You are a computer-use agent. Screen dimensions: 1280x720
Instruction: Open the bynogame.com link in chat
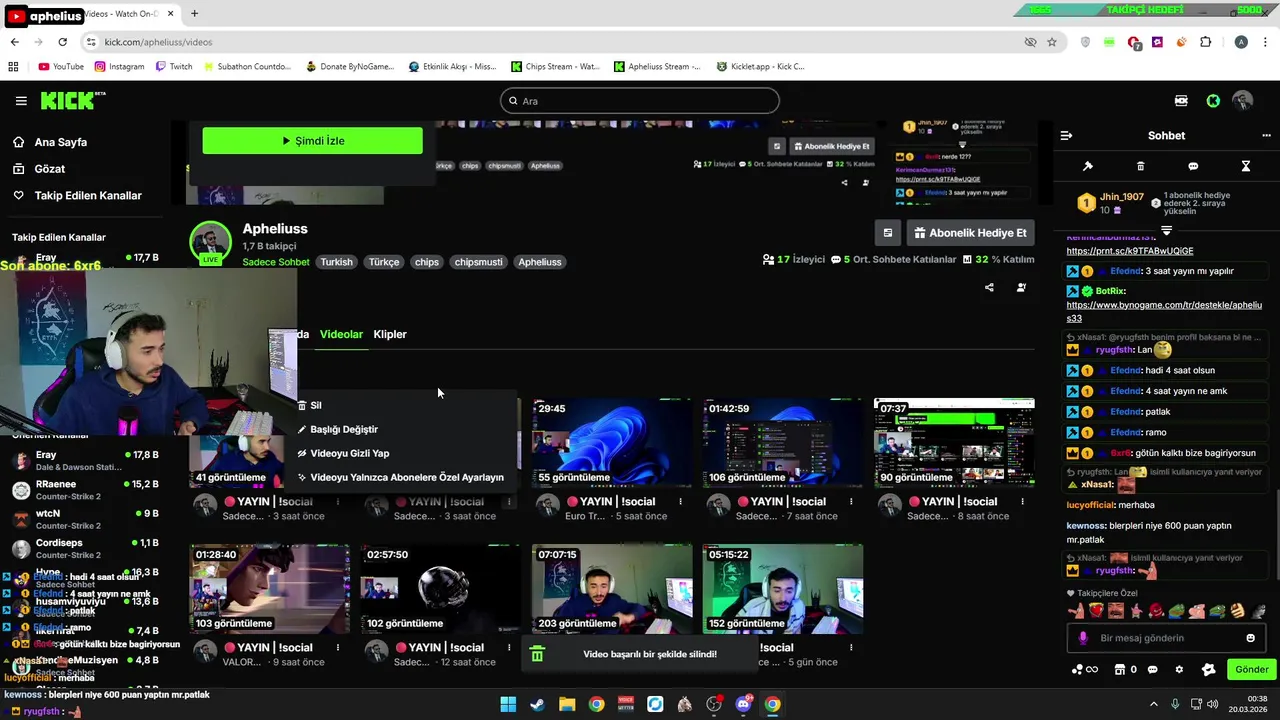(x=1164, y=311)
